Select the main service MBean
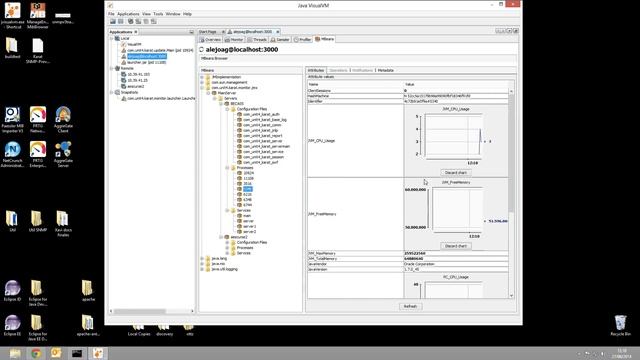This screenshot has width=640, height=360. [247, 216]
